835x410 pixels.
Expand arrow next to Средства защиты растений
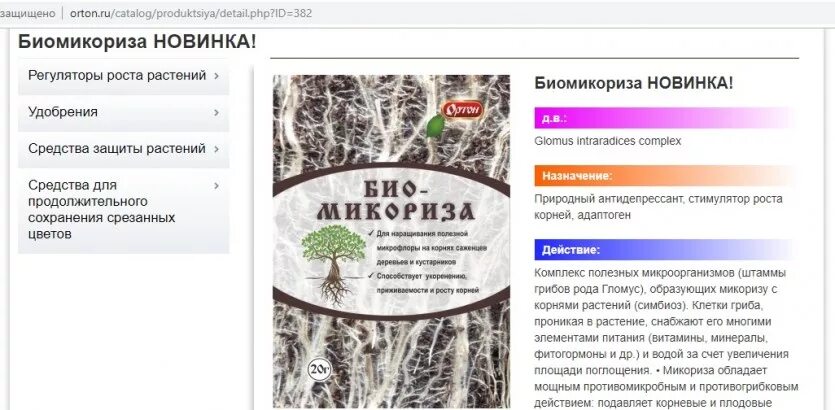coord(216,149)
